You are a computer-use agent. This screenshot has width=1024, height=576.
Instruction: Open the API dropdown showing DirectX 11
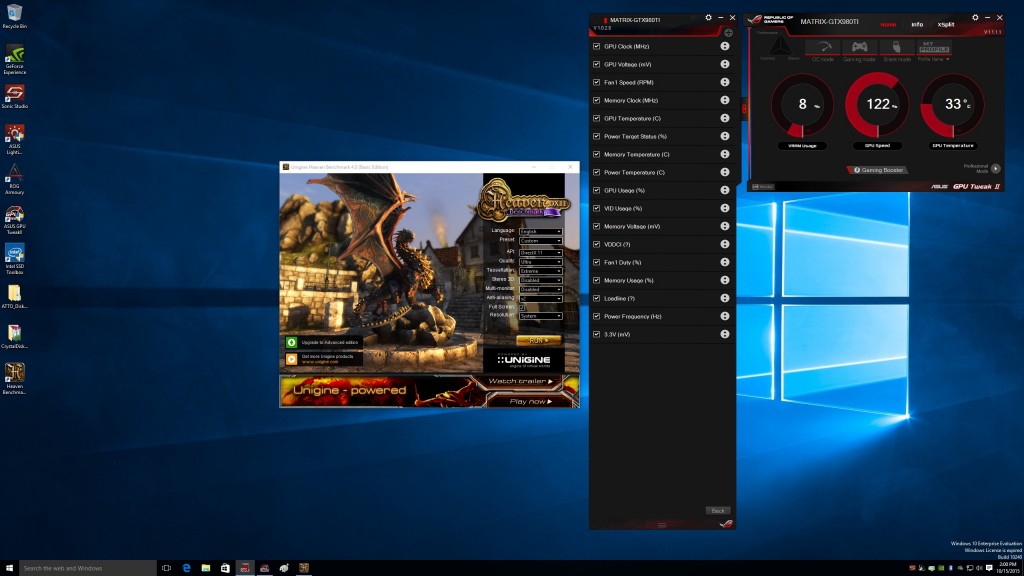pos(540,252)
